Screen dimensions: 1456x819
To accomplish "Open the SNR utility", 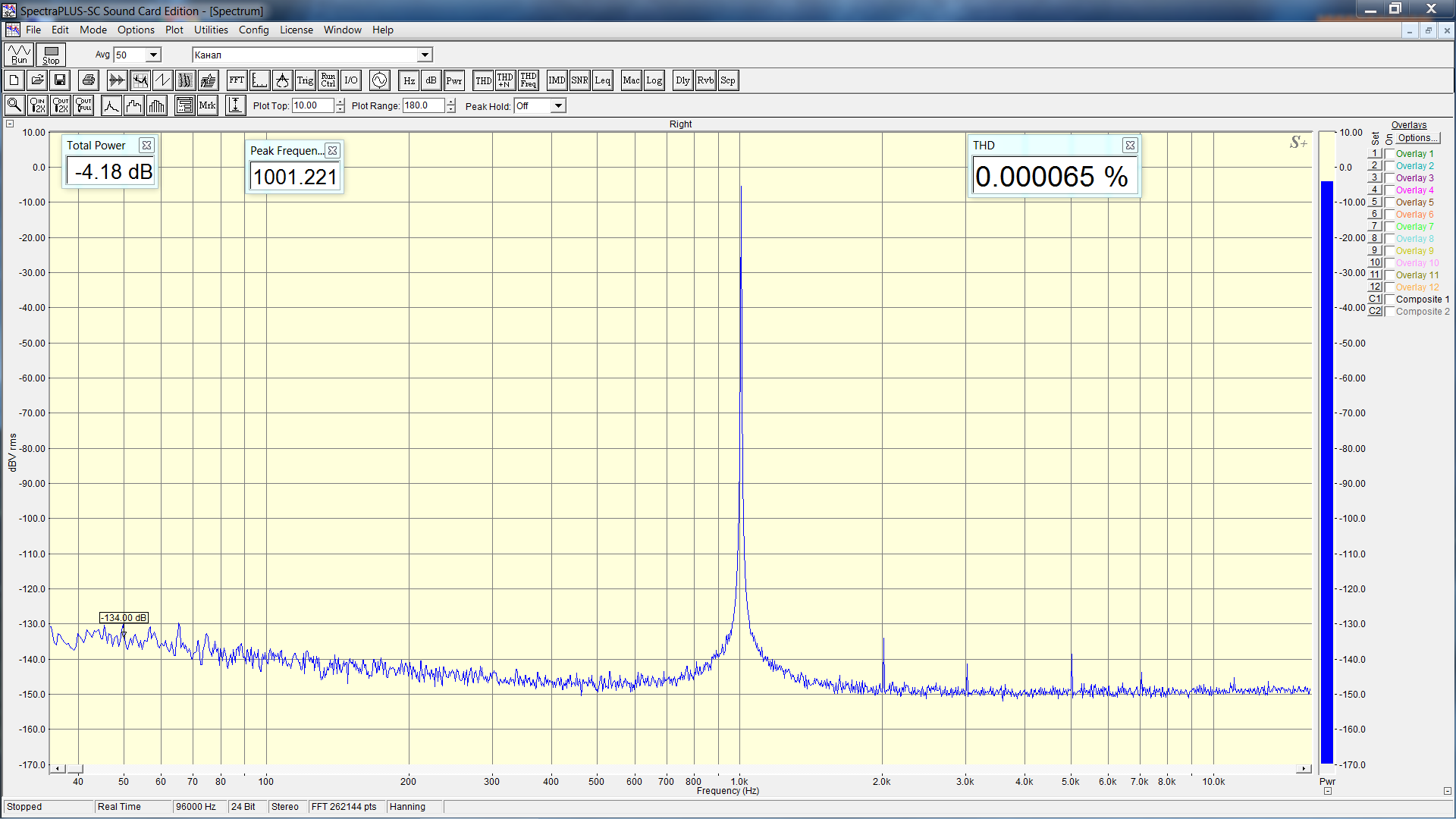I will [579, 80].
